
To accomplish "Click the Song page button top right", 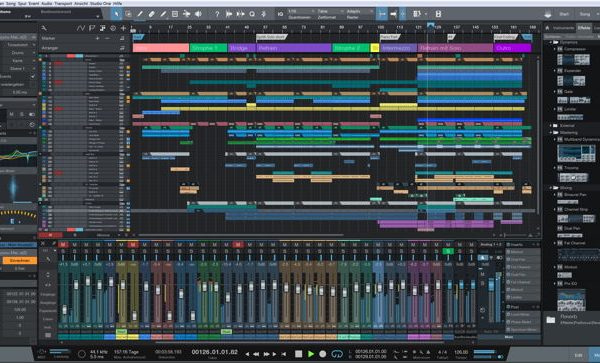I will [585, 14].
